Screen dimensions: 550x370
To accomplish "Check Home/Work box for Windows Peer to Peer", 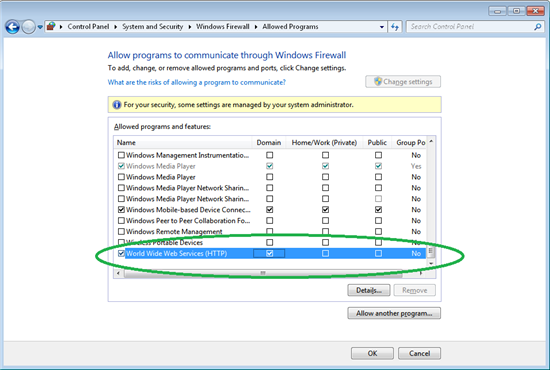I will (326, 221).
